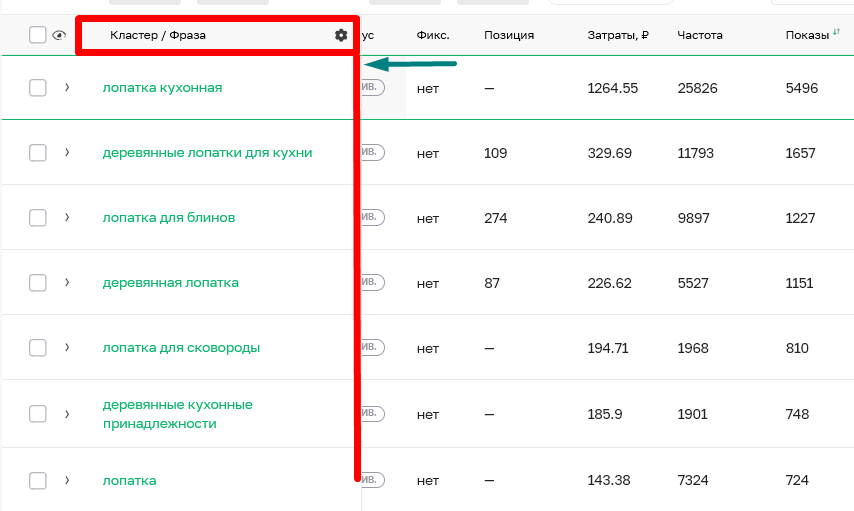Click the cost value 1264.55
The height and width of the screenshot is (511, 854).
613,88
